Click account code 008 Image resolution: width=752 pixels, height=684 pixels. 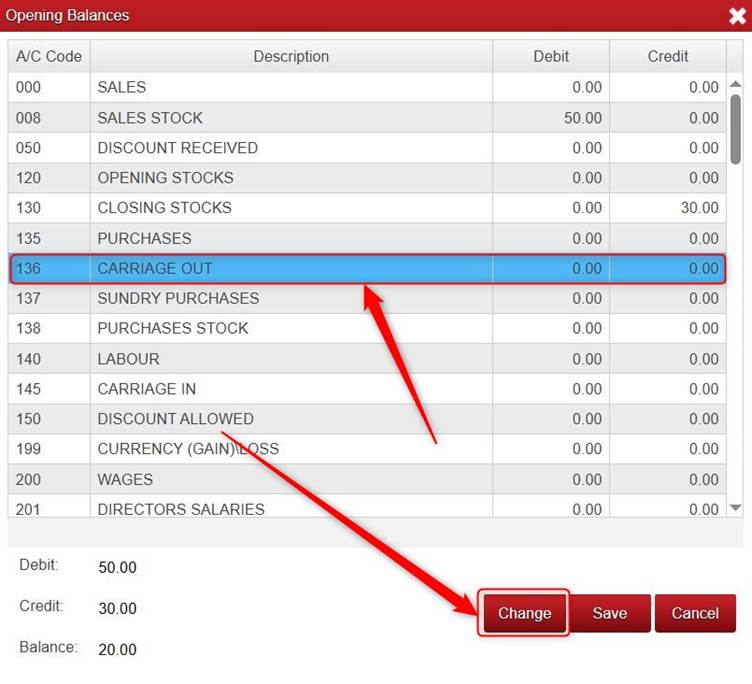(28, 118)
